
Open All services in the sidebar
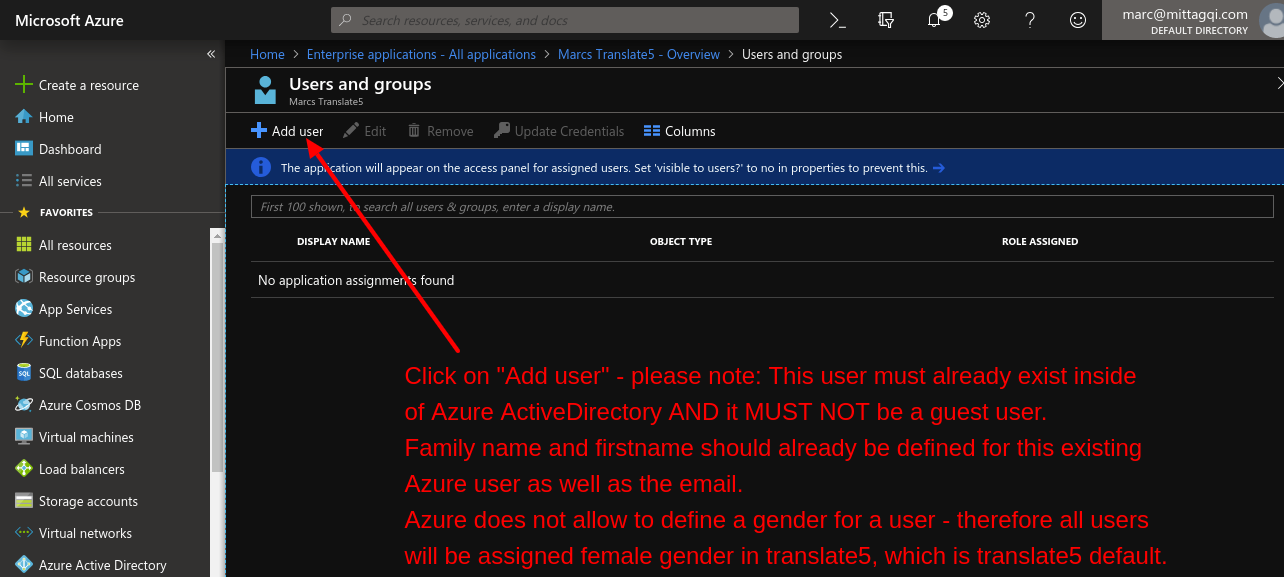[x=70, y=181]
